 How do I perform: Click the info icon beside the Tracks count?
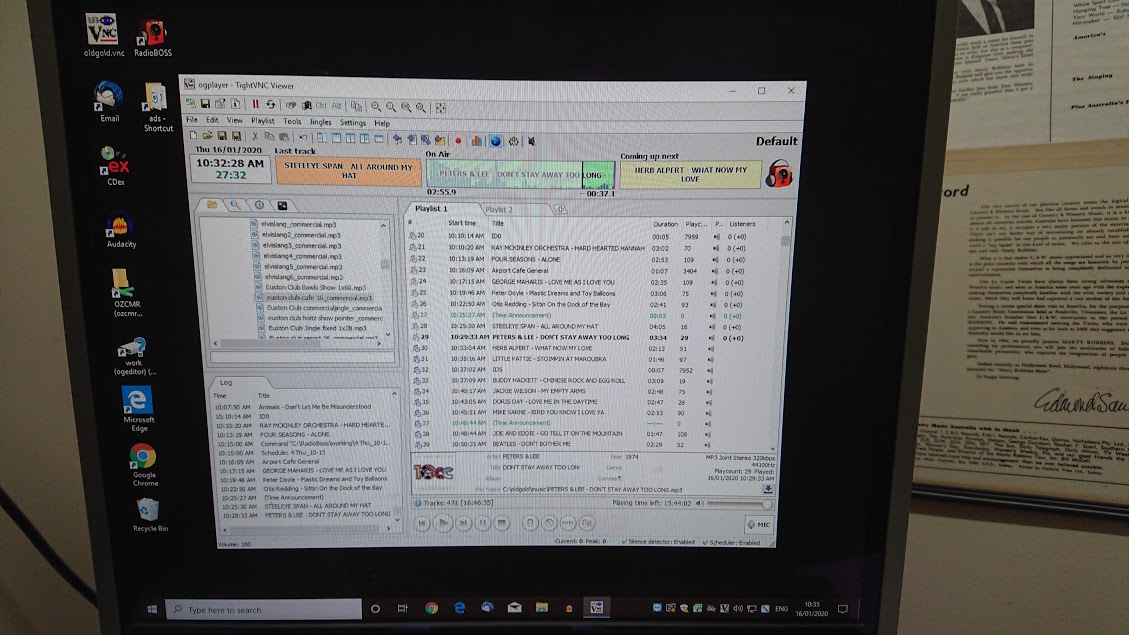[418, 503]
